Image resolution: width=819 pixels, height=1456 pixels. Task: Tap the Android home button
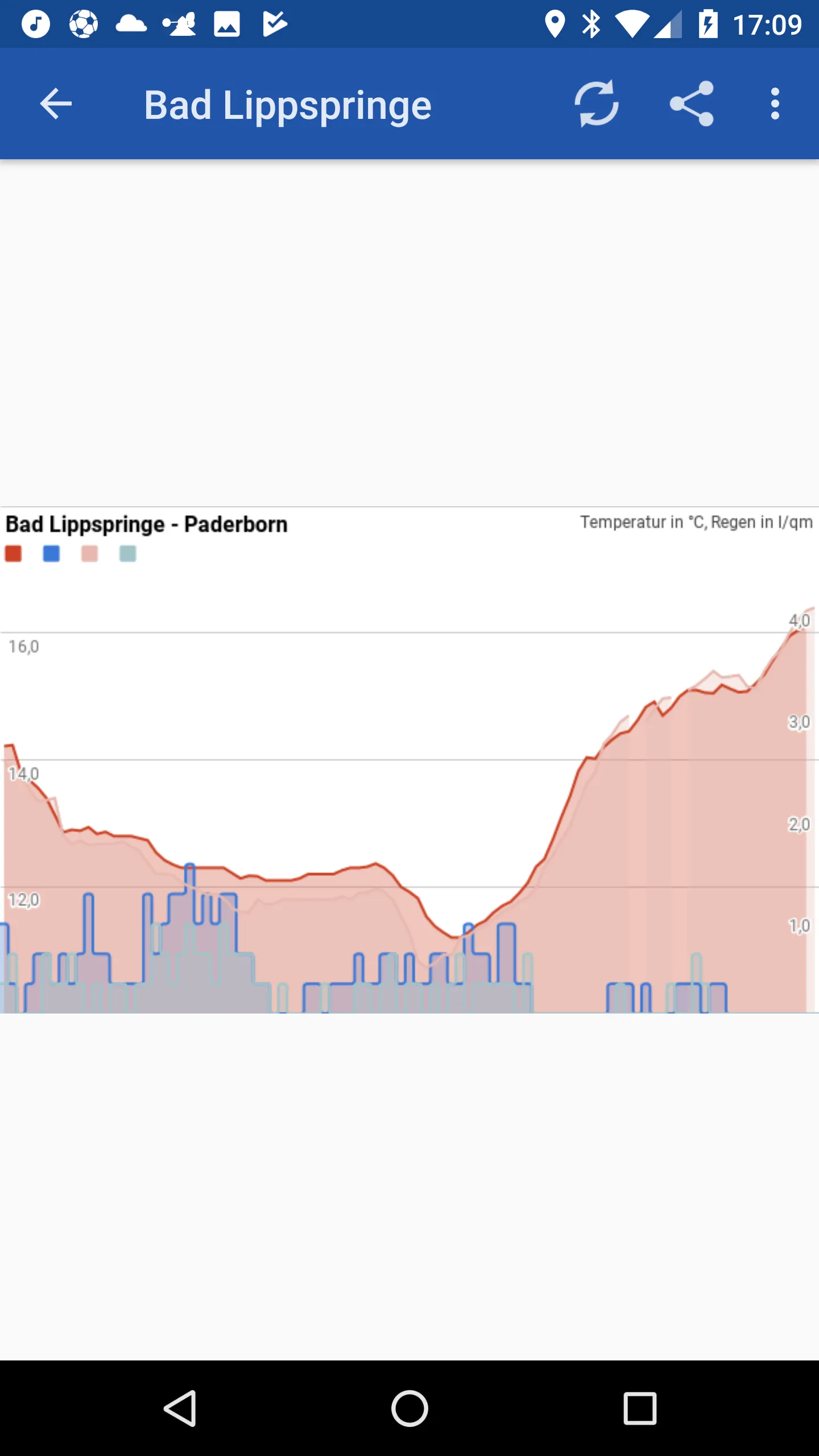(x=409, y=1408)
